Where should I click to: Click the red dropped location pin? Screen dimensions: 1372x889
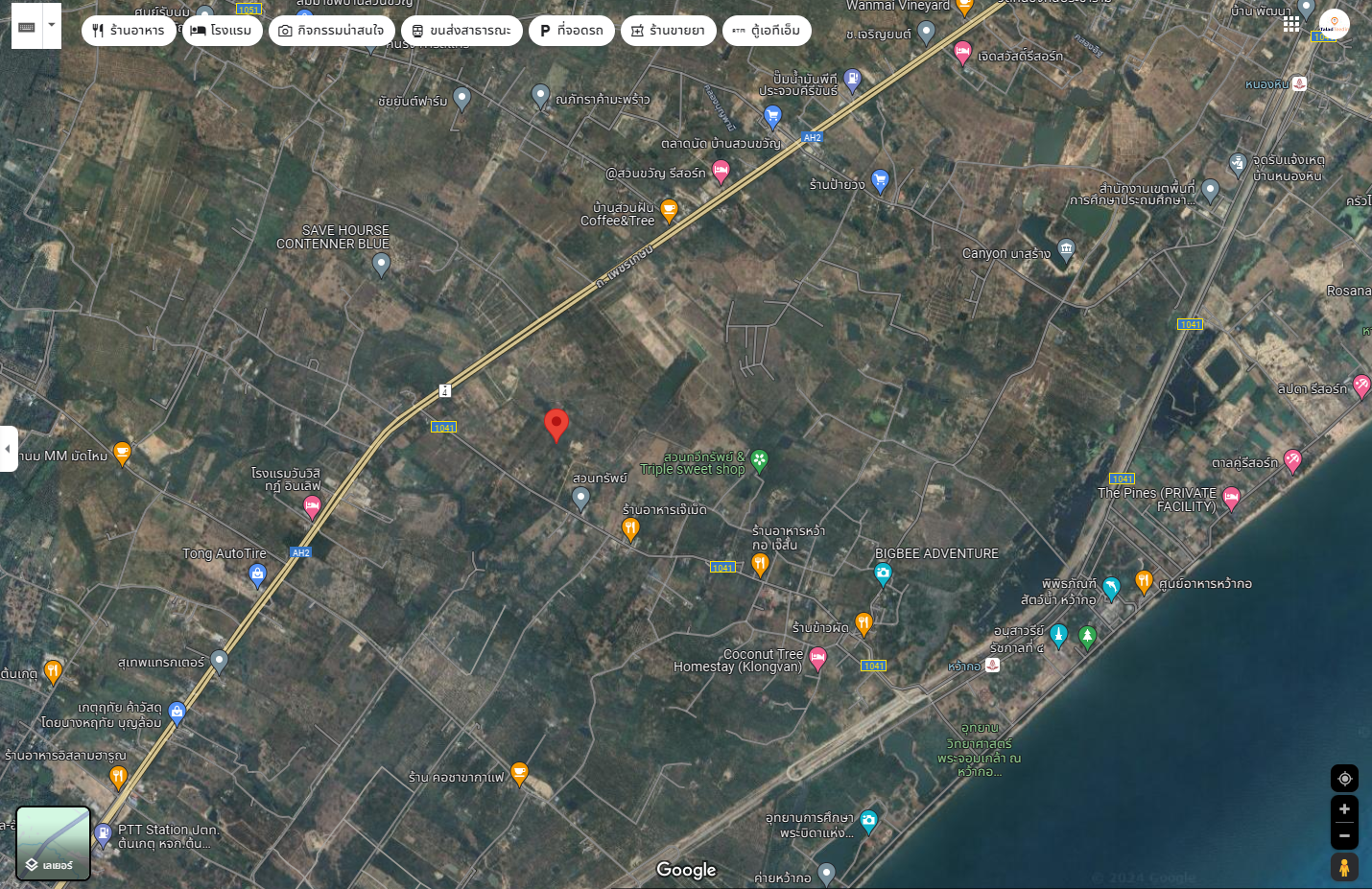pyautogui.click(x=556, y=425)
